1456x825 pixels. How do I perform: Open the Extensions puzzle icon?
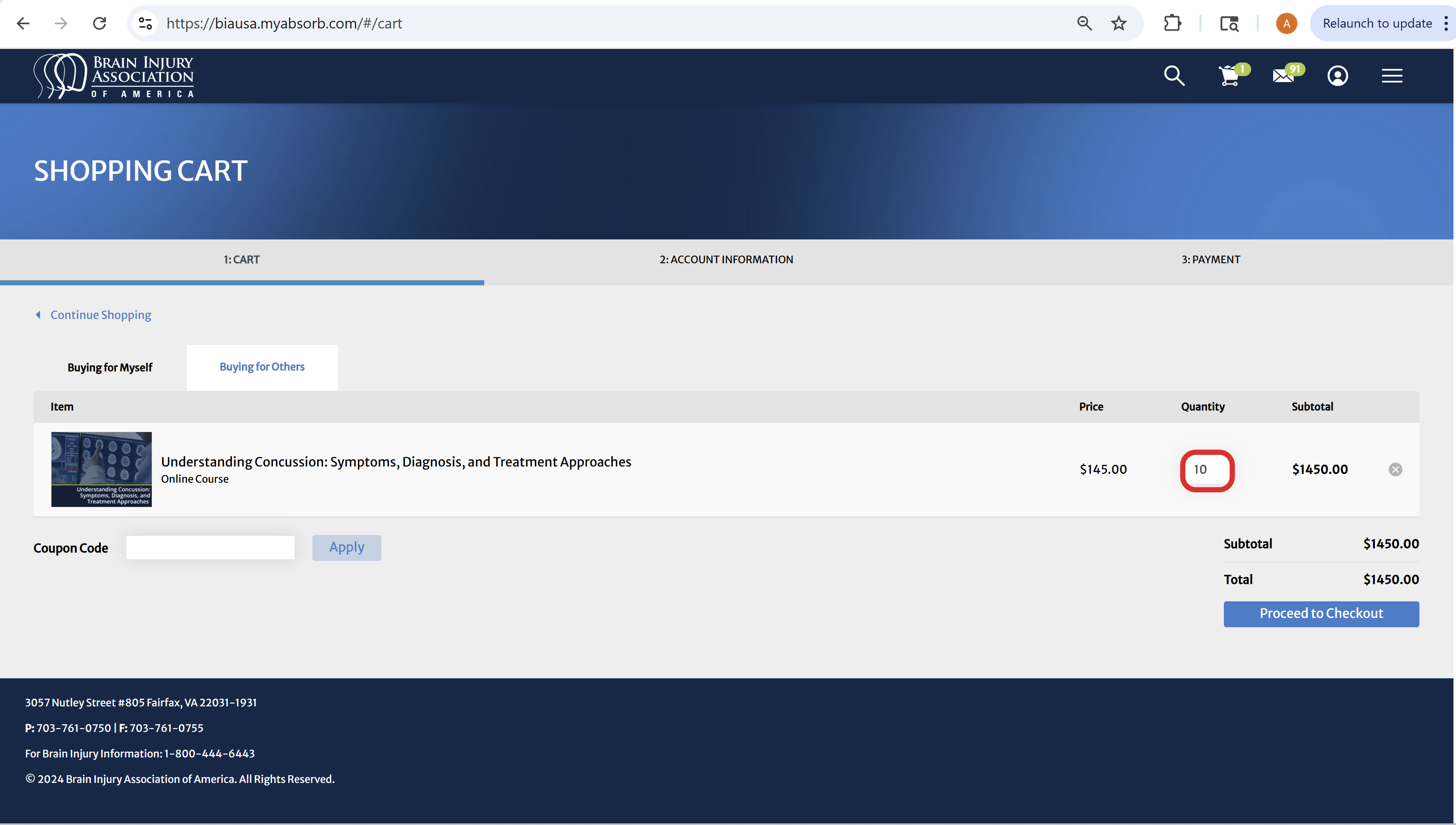coord(1172,23)
